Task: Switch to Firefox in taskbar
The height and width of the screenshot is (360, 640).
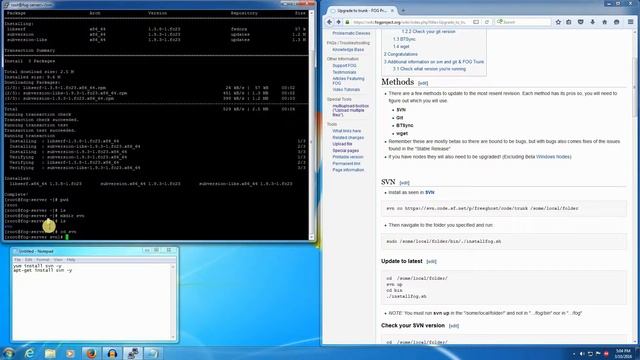Action: tap(91, 353)
